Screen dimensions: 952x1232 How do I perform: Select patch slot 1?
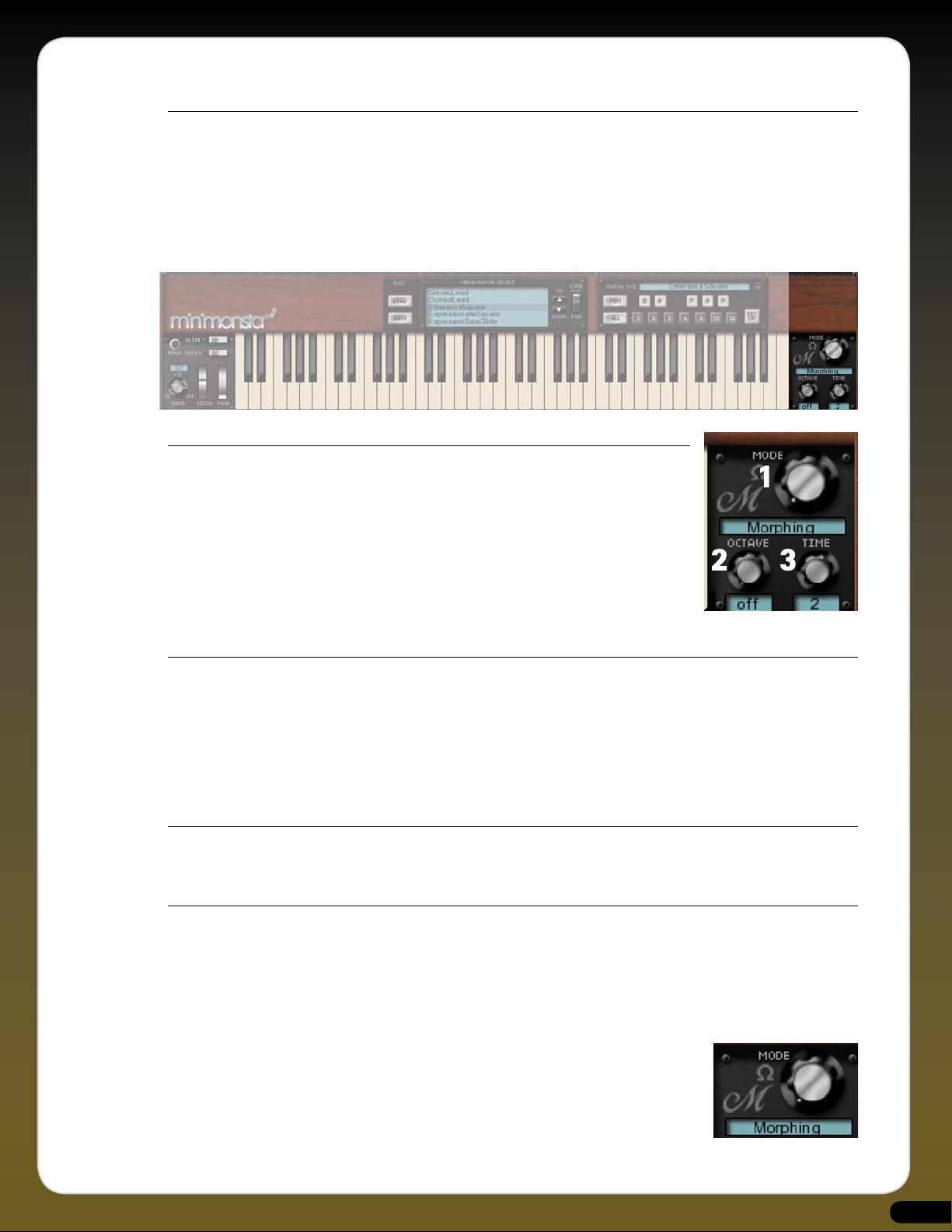[x=637, y=318]
